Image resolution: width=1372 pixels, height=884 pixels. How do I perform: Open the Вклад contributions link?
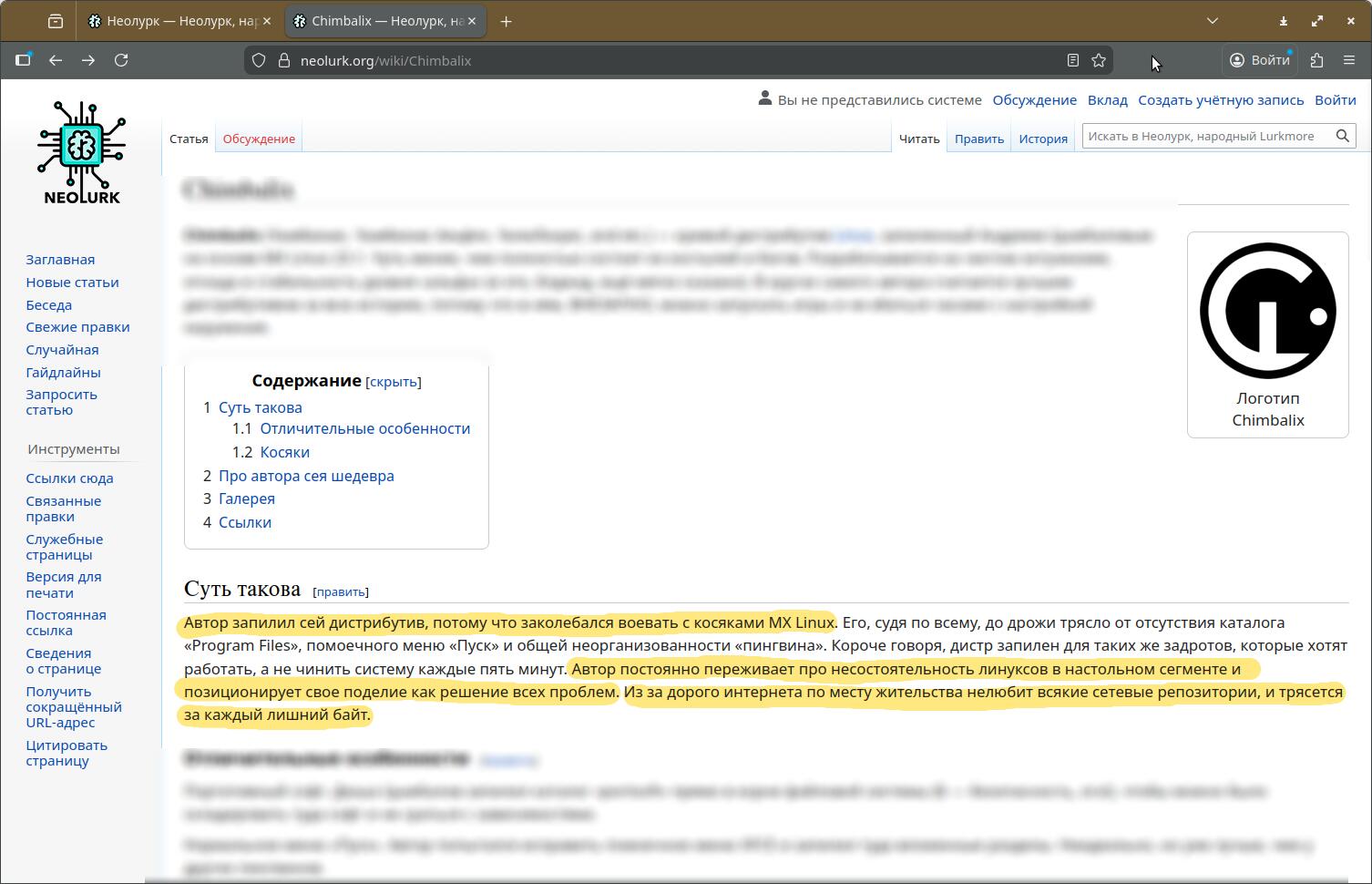1107,99
